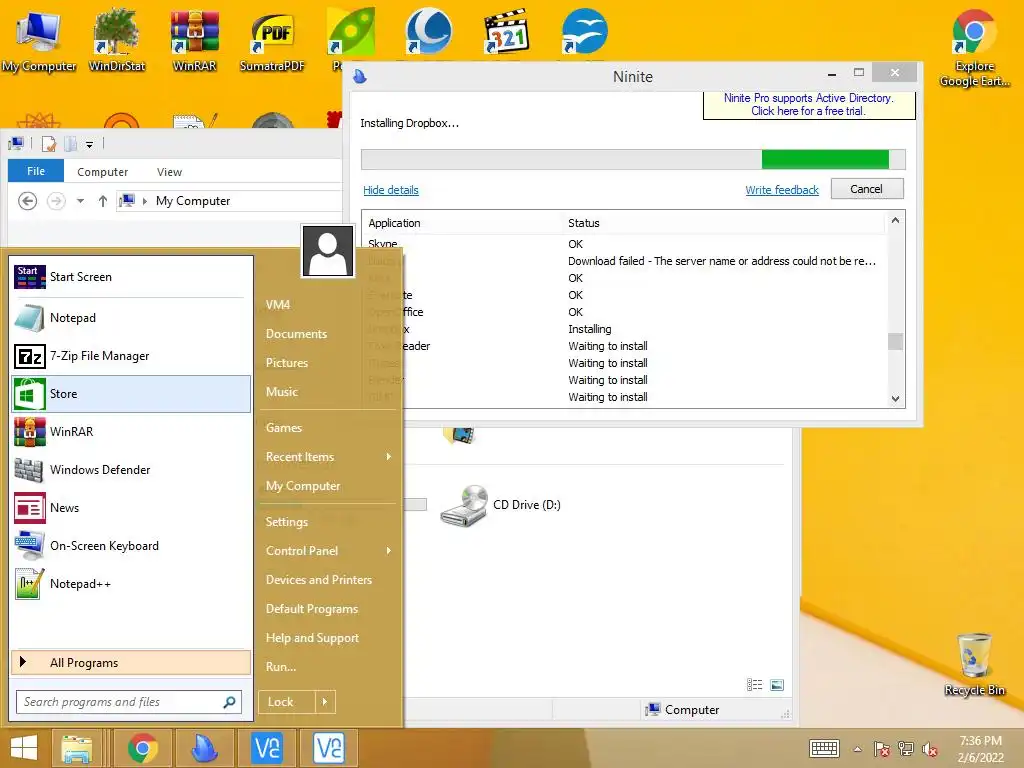Open the blue crescent globe desktop icon
Viewport: 1024px width, 768px height.
(x=428, y=31)
